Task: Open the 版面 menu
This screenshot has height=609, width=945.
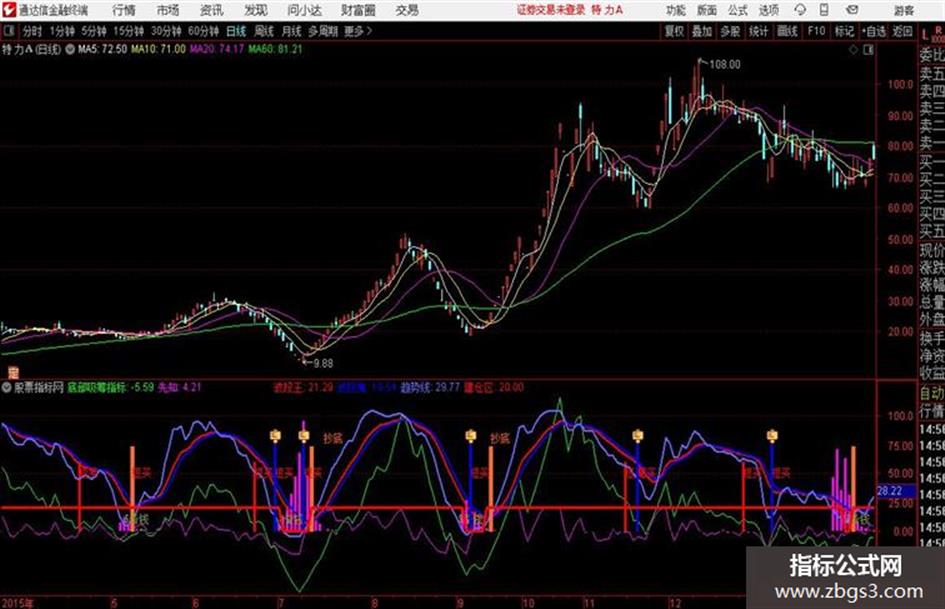Action: 706,10
